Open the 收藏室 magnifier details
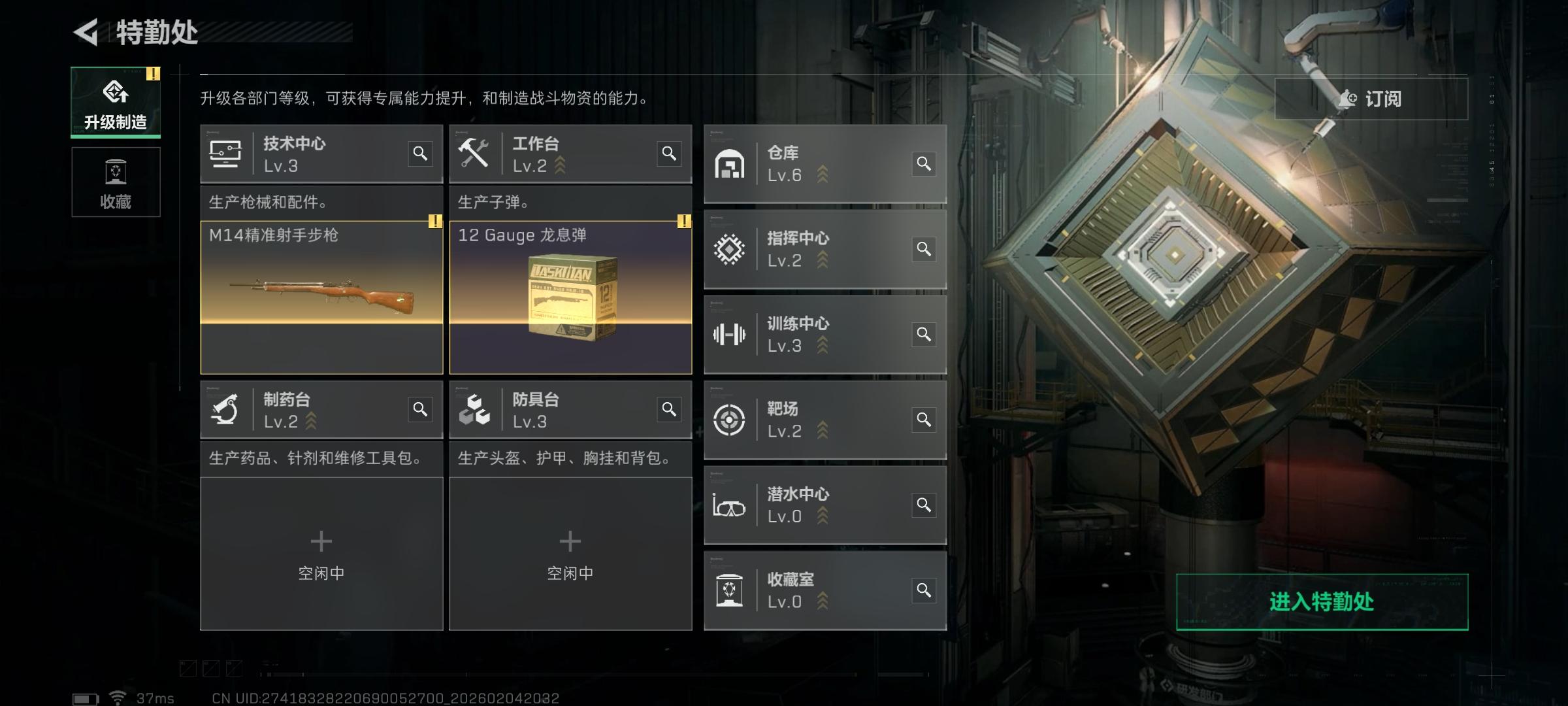 (924, 591)
